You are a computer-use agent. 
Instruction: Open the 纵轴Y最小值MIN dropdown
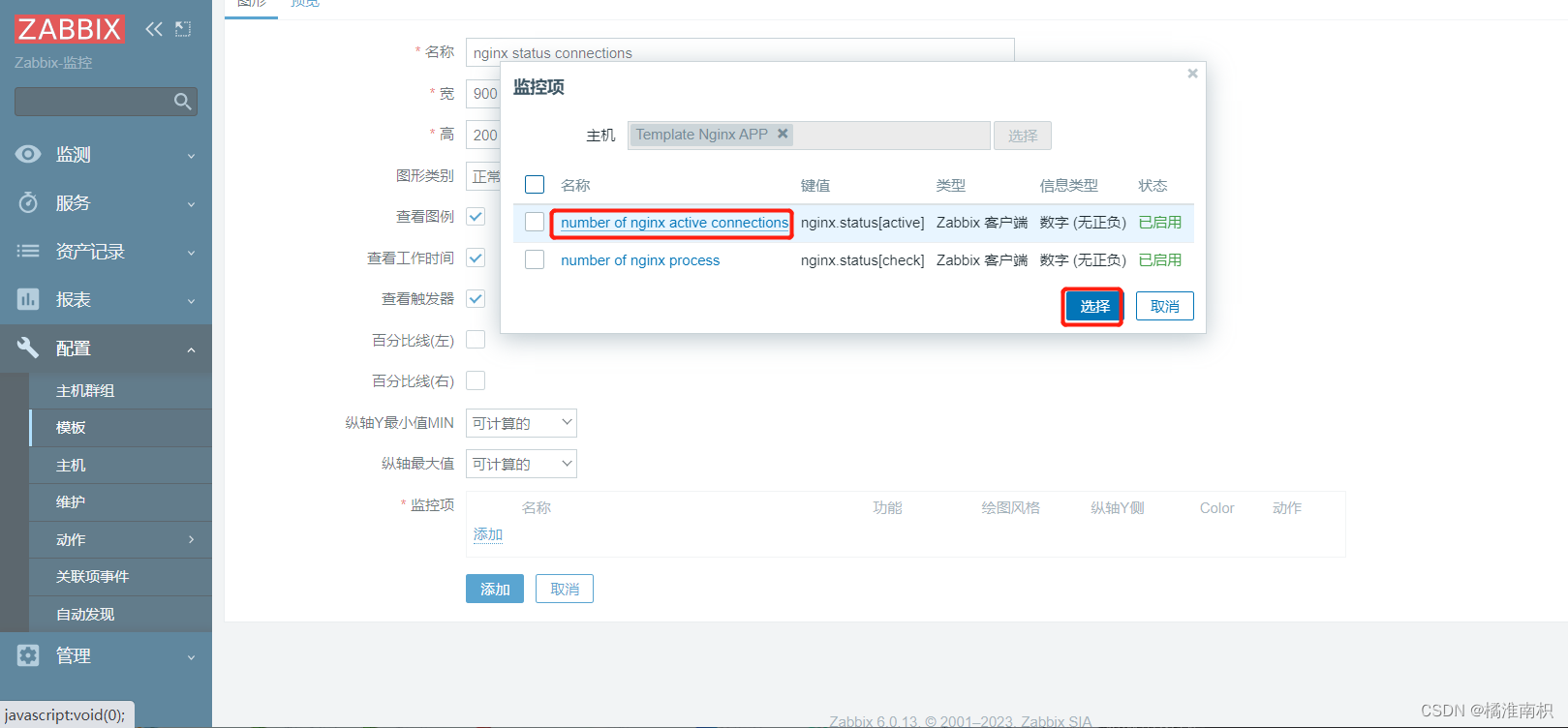click(521, 423)
